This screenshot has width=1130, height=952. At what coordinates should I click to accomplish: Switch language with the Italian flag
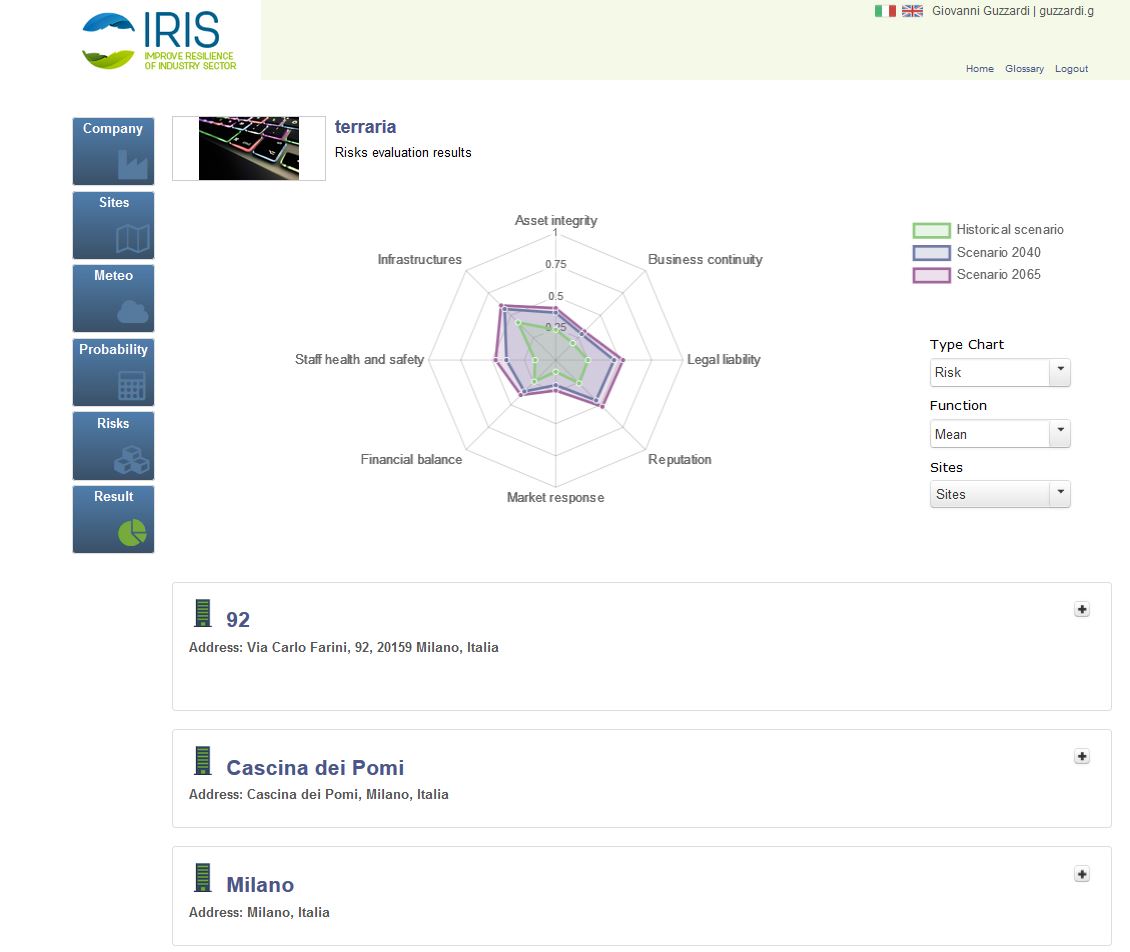coord(885,11)
